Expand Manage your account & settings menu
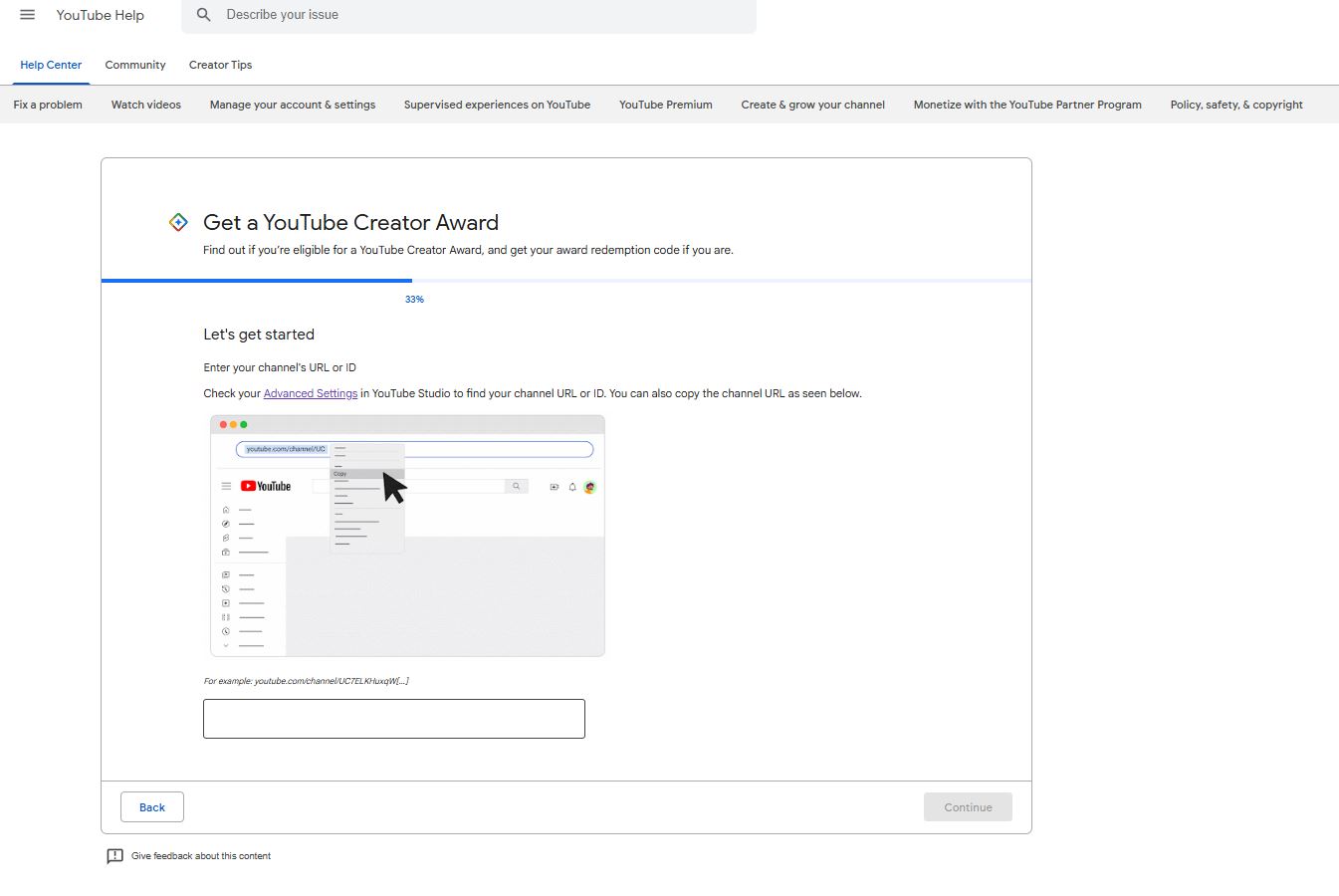The image size is (1339, 896). point(293,105)
